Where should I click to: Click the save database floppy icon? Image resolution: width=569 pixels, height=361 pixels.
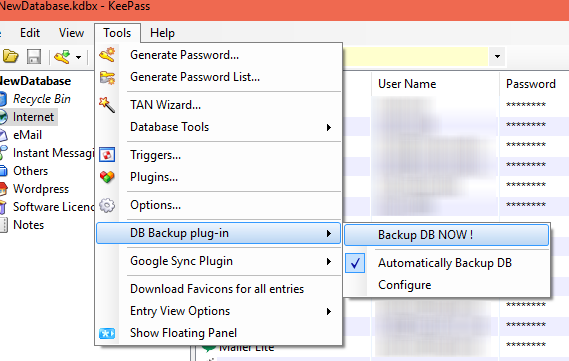click(34, 57)
